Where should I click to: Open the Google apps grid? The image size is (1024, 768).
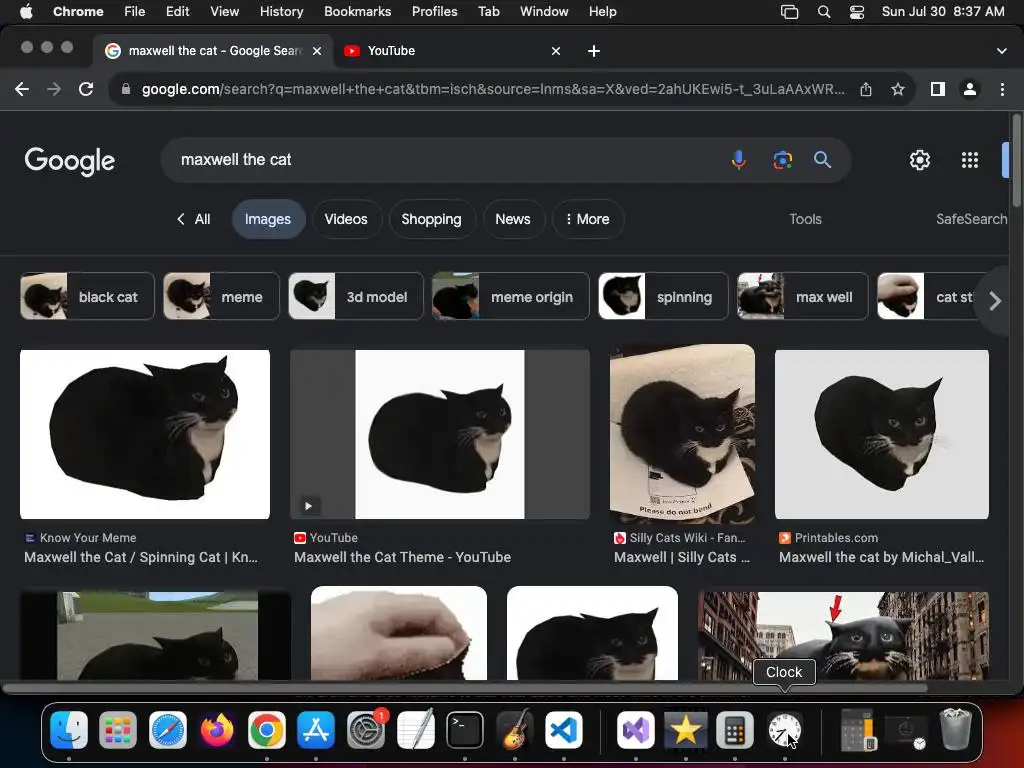(x=970, y=160)
